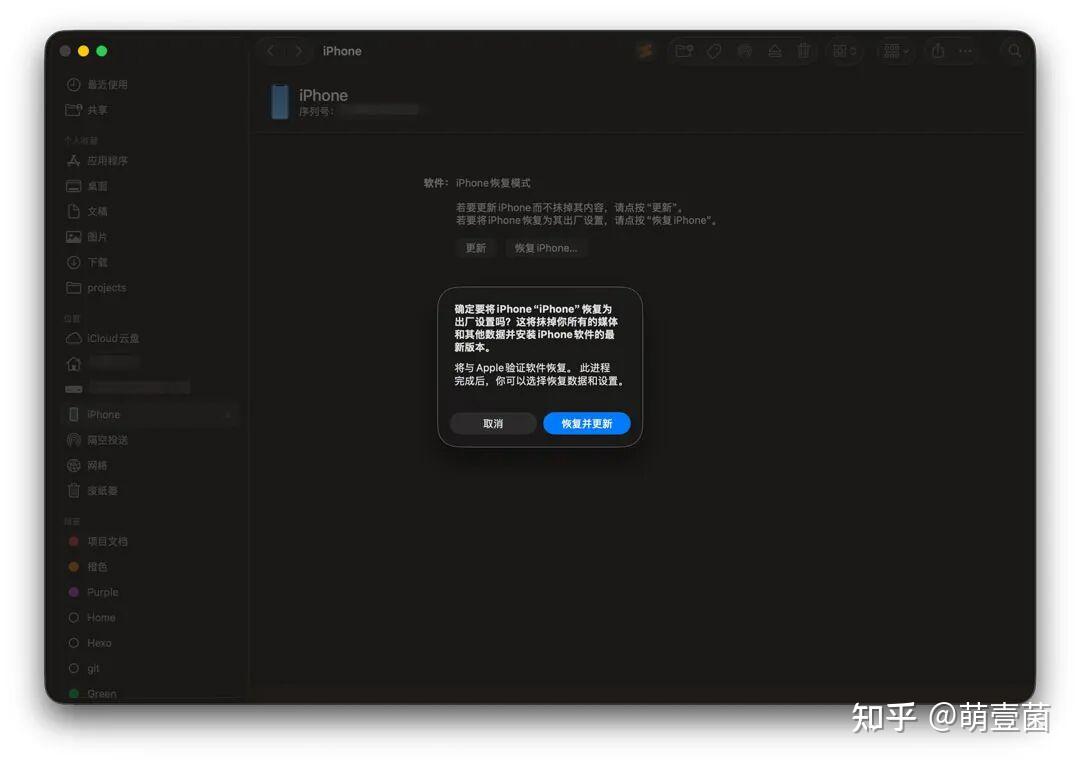Click the blurred disk drive icon in the sidebar
The width and height of the screenshot is (1080, 763).
tap(74, 389)
